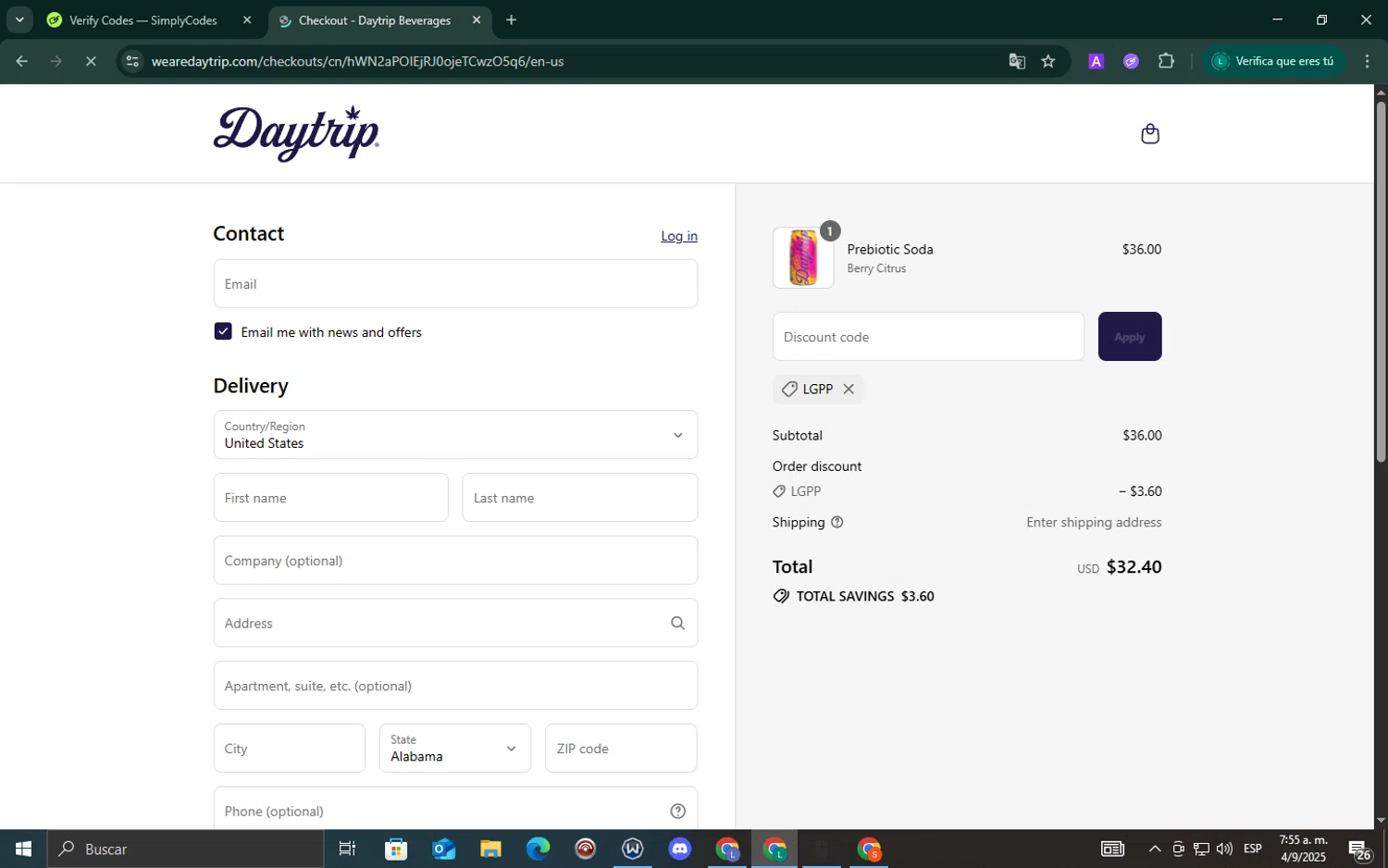Click the ZIP code field

coord(621,748)
